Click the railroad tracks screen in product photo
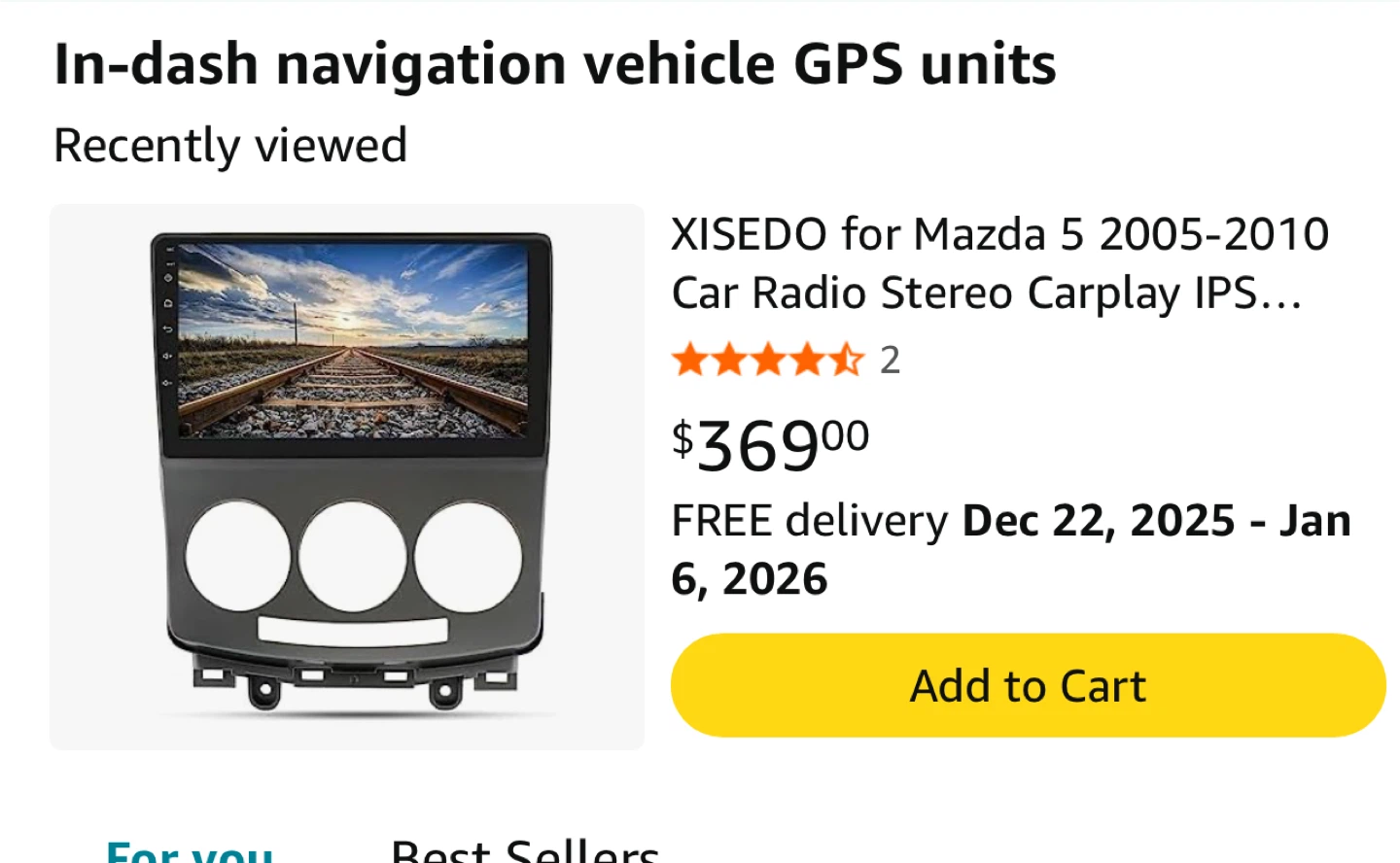1400x863 pixels. click(x=352, y=340)
